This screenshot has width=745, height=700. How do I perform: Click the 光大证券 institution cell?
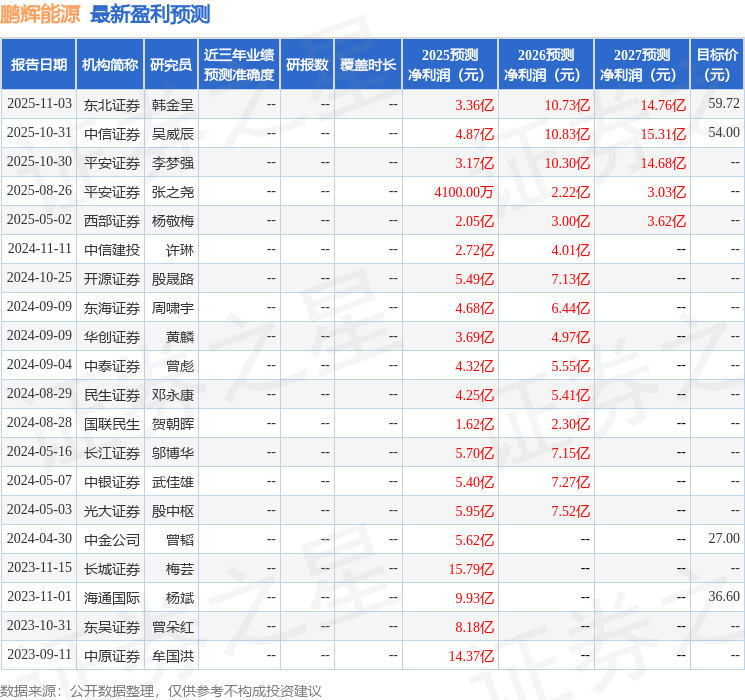click(x=112, y=511)
